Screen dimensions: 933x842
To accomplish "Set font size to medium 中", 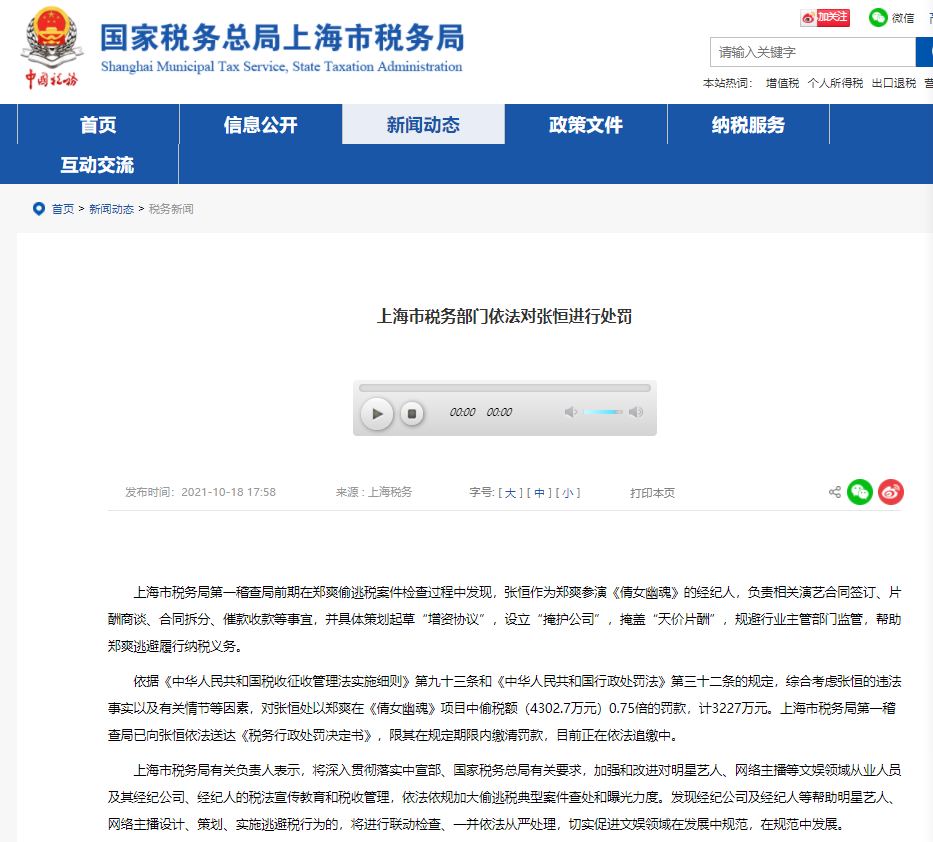I will [539, 493].
